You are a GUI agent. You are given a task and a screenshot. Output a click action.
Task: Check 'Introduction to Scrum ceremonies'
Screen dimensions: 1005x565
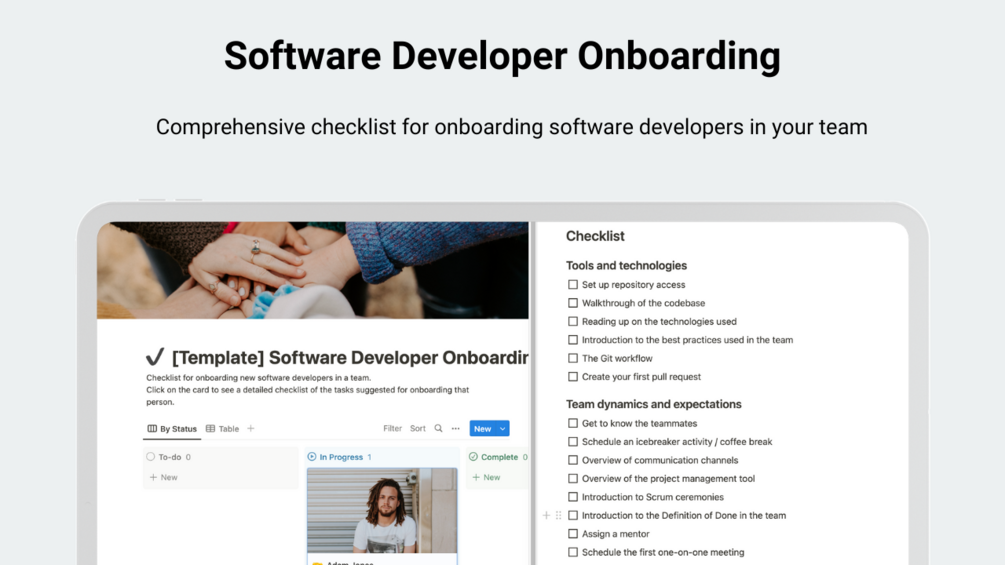click(x=573, y=497)
